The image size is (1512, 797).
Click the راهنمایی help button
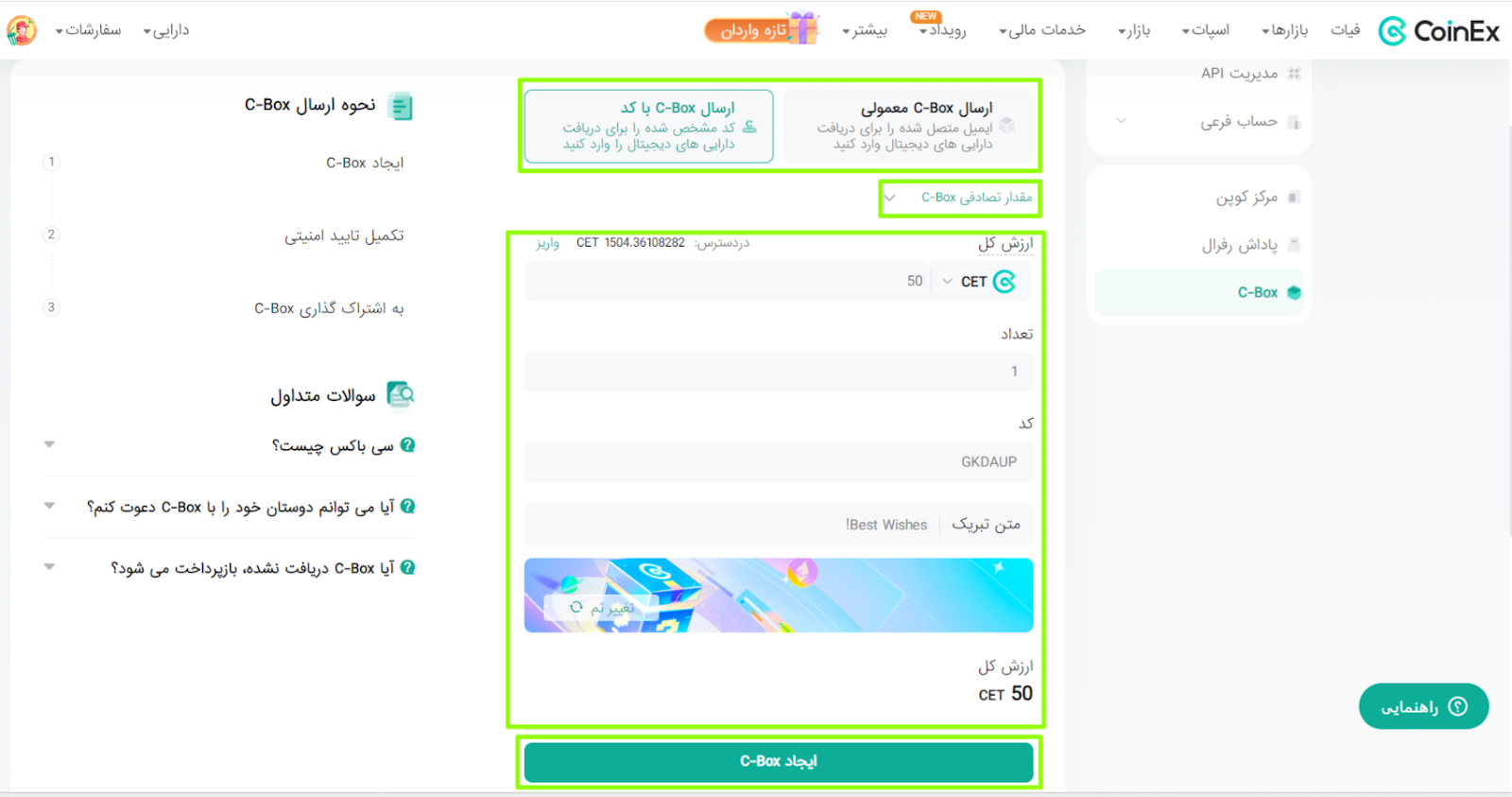[x=1423, y=706]
